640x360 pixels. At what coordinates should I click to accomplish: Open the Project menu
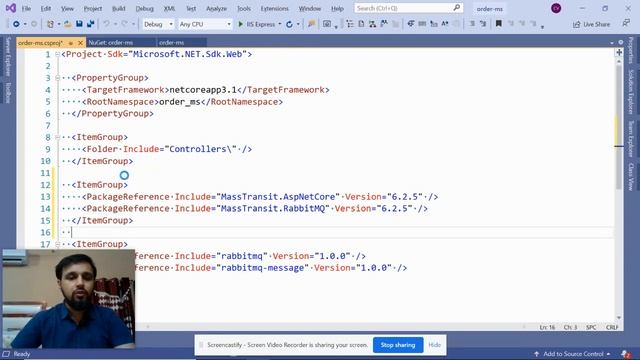click(x=93, y=9)
